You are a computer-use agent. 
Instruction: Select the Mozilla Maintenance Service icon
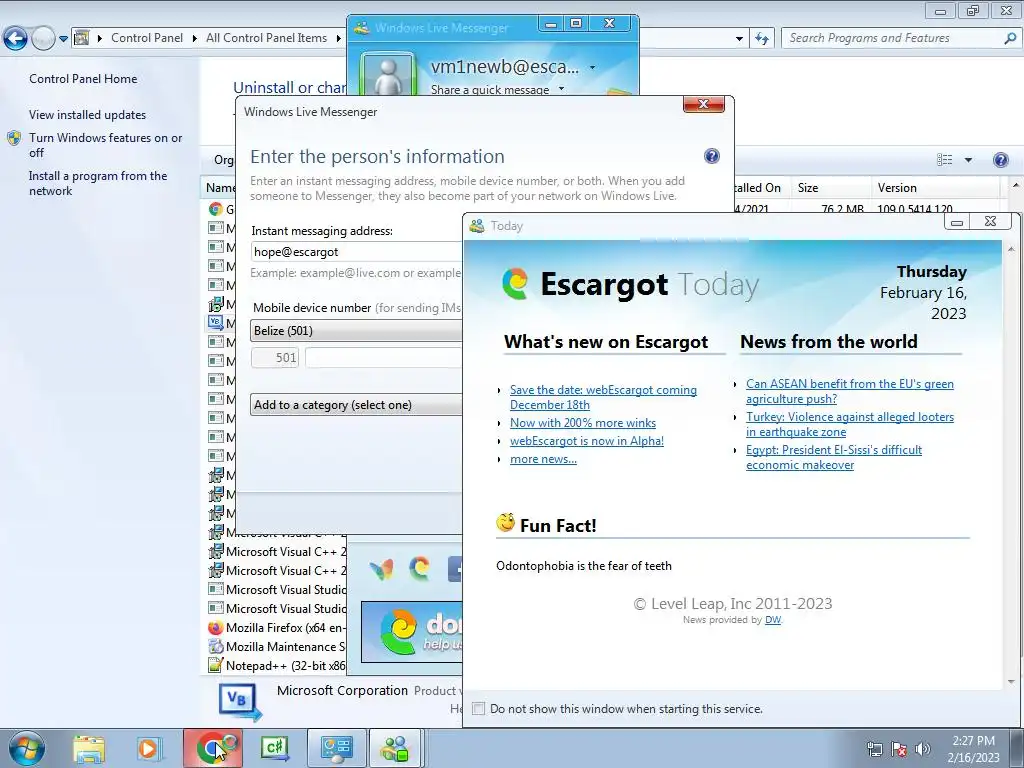click(216, 647)
